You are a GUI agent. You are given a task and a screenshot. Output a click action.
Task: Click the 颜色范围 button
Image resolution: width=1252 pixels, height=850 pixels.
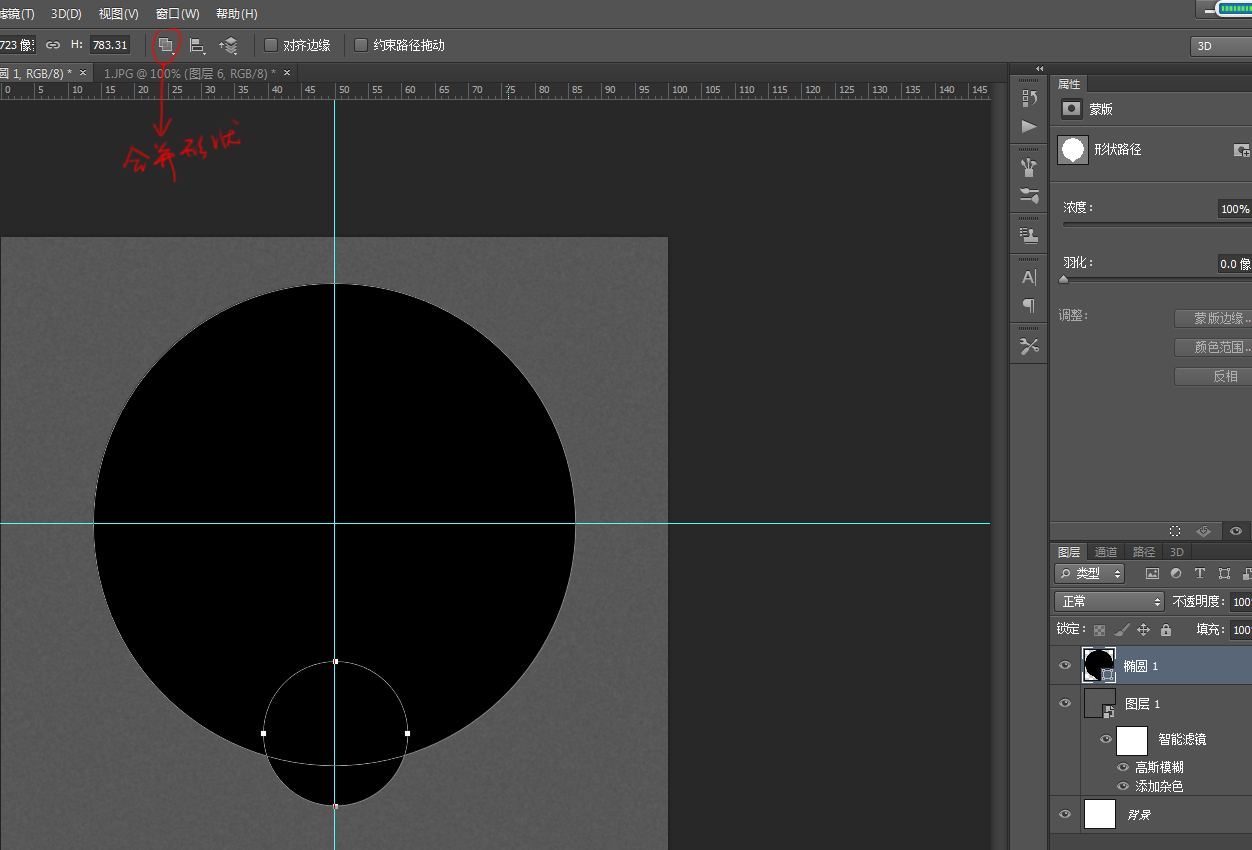(1213, 347)
